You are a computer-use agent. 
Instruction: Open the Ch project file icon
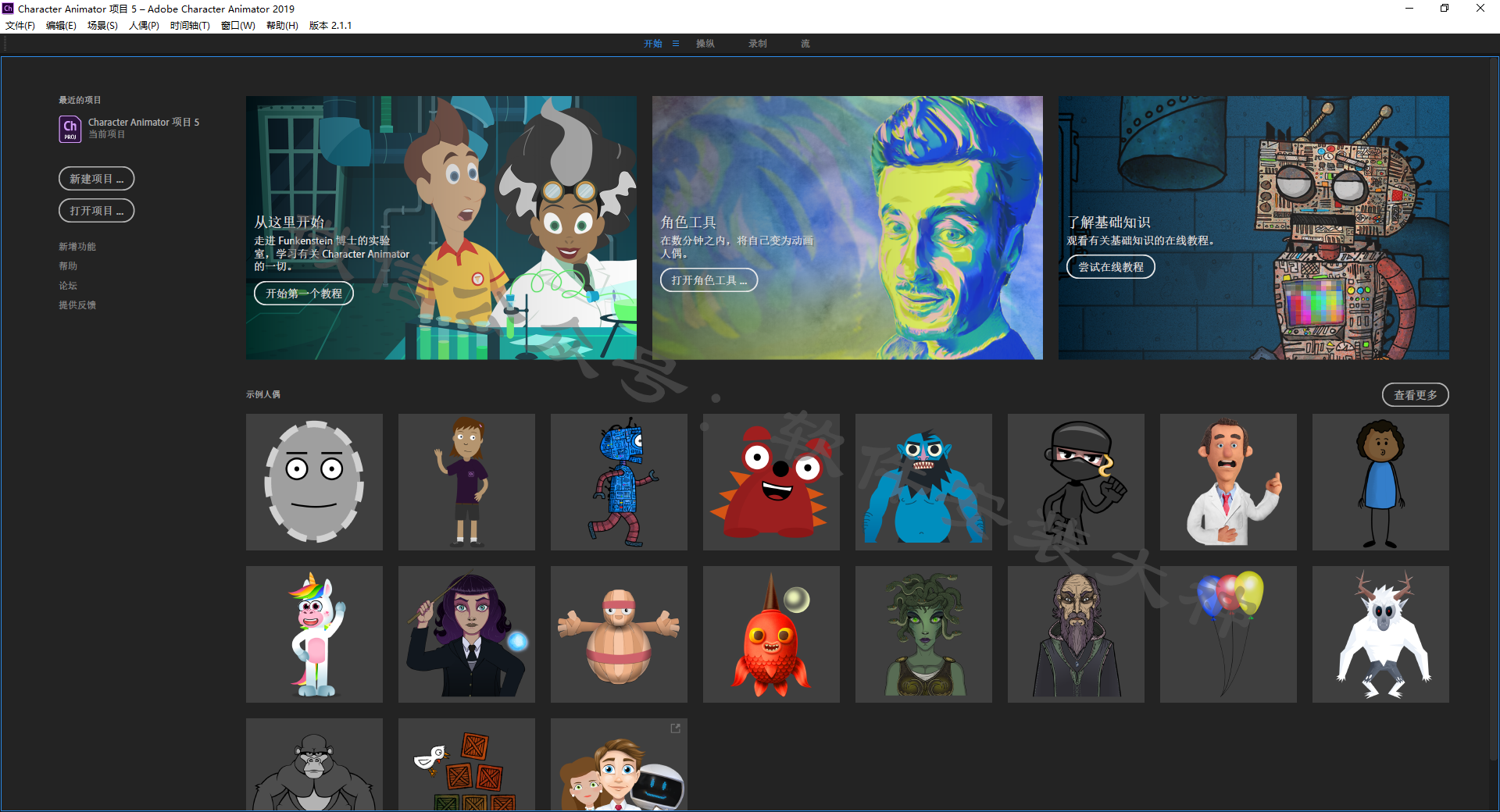click(x=70, y=129)
